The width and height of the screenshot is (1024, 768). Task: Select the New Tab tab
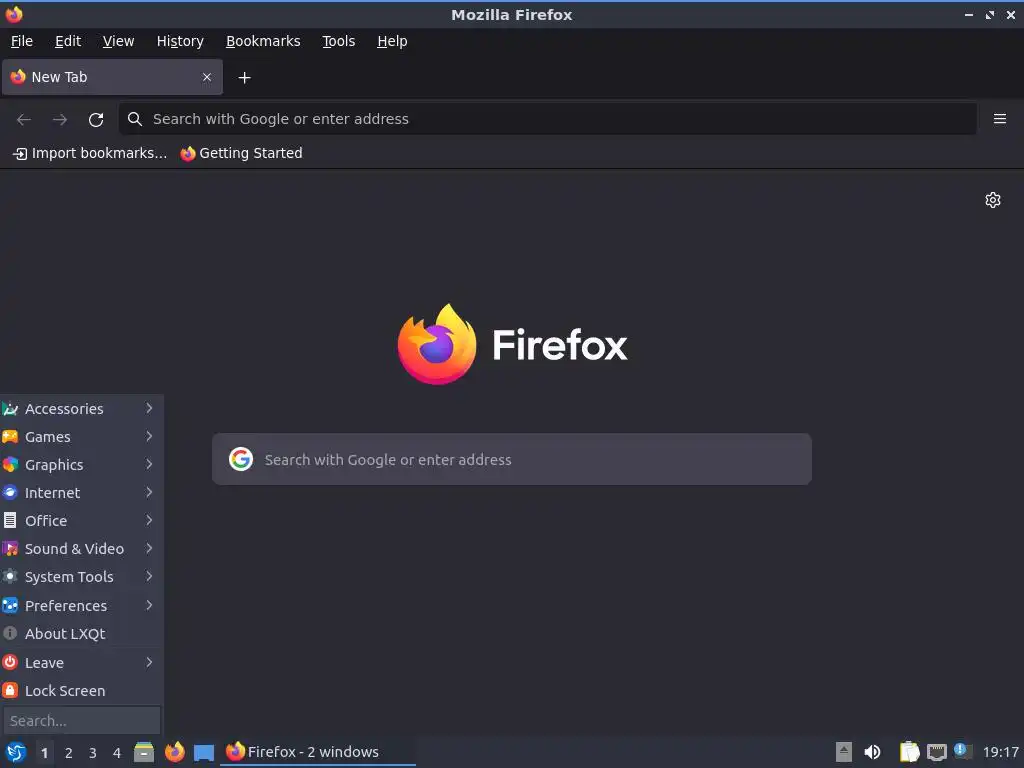(112, 77)
